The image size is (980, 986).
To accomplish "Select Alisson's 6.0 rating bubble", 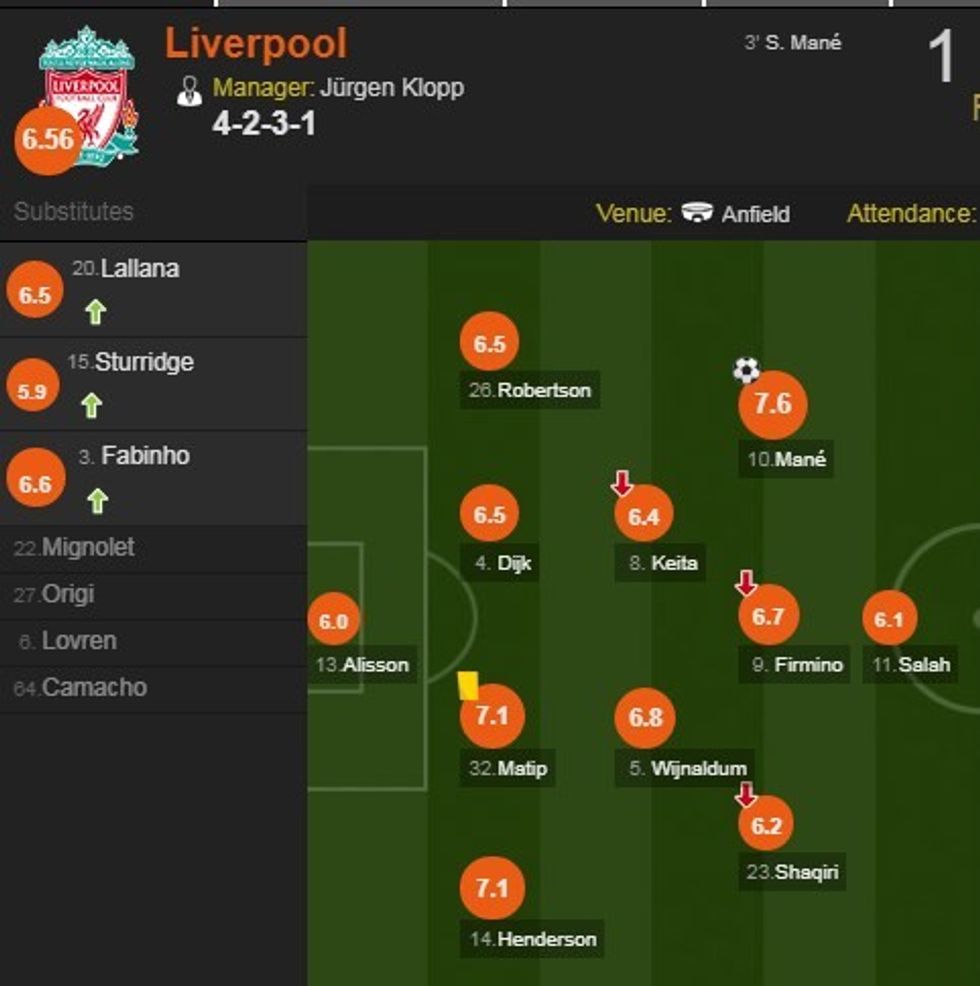I will (x=333, y=622).
